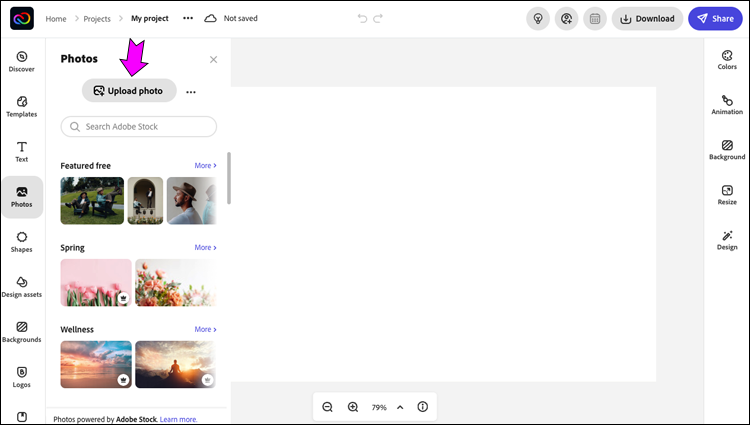750x425 pixels.
Task: Click the 79% zoom value
Action: pyautogui.click(x=379, y=407)
